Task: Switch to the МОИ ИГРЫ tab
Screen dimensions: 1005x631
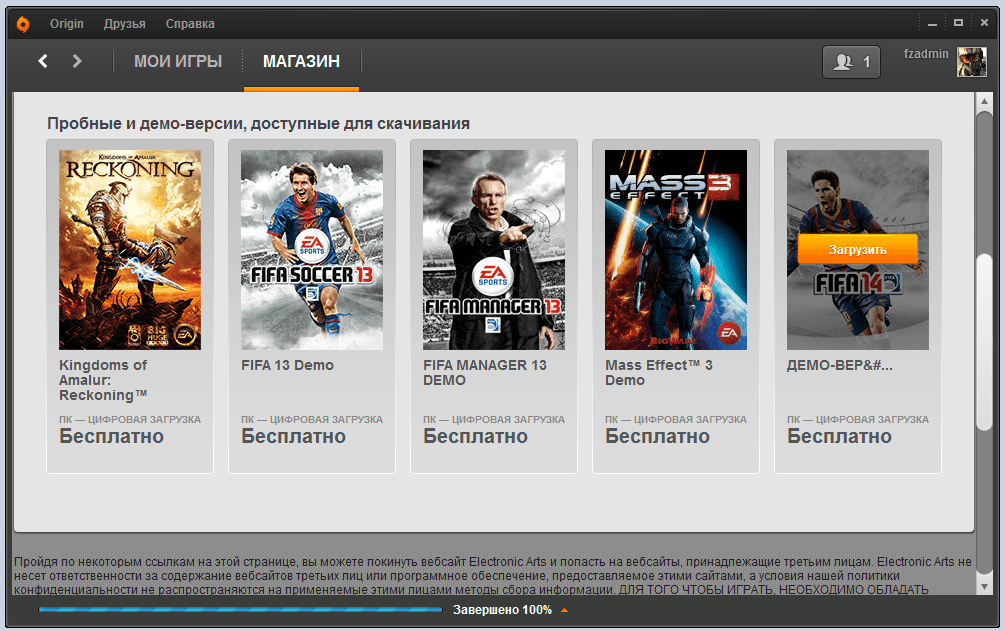Action: pyautogui.click(x=178, y=62)
